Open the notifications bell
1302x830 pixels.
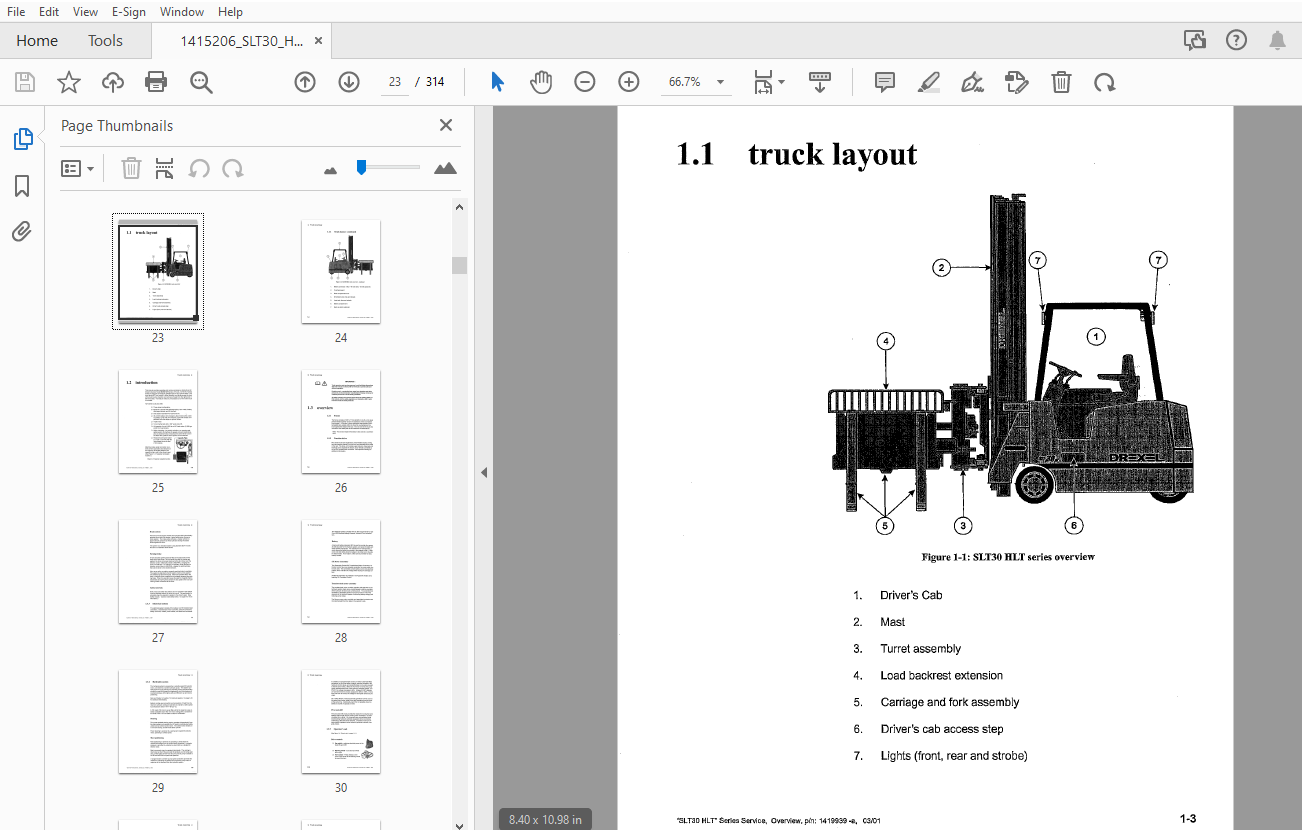(x=1277, y=40)
